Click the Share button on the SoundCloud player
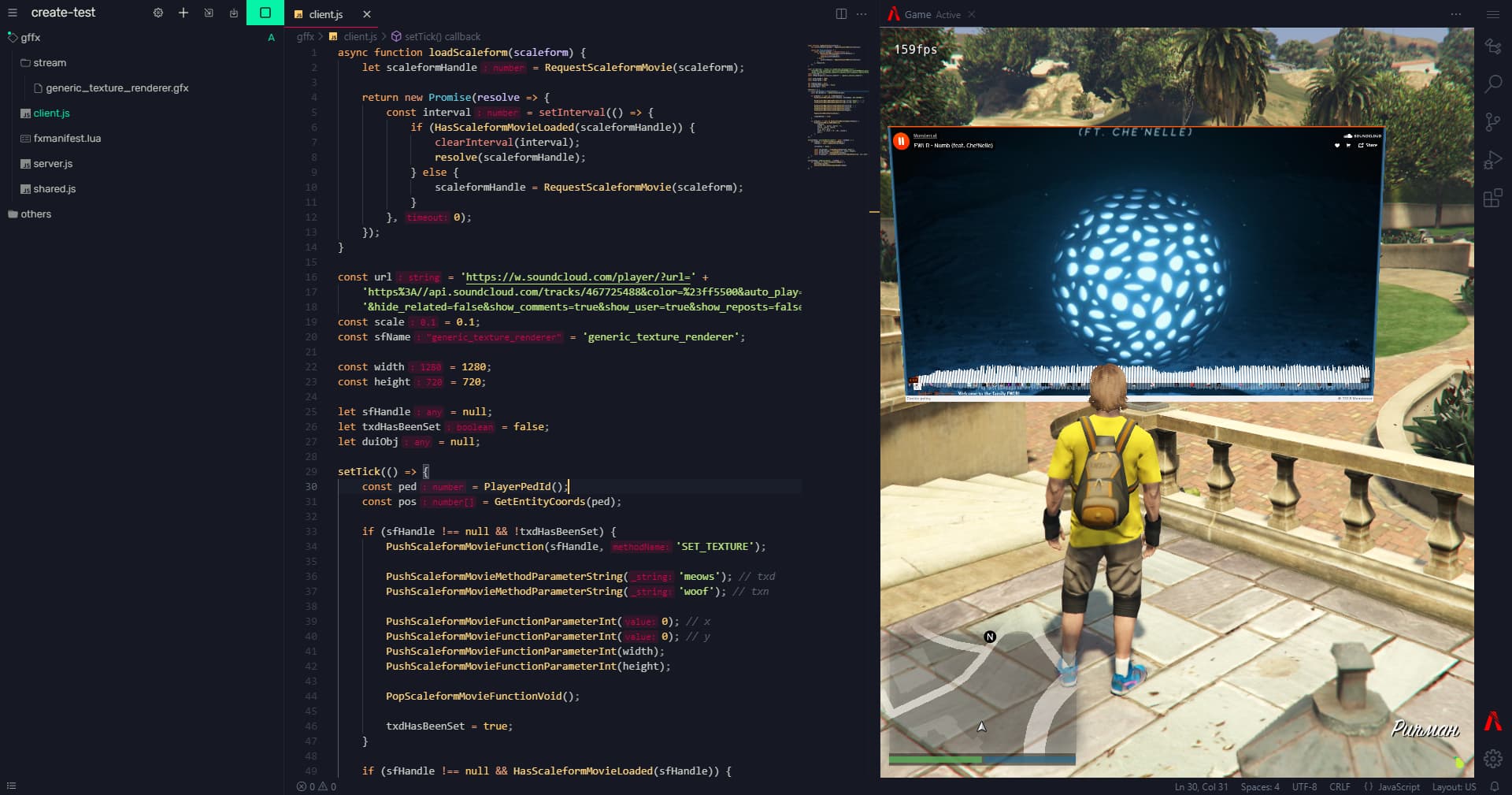Image resolution: width=1512 pixels, height=795 pixels. [1369, 145]
